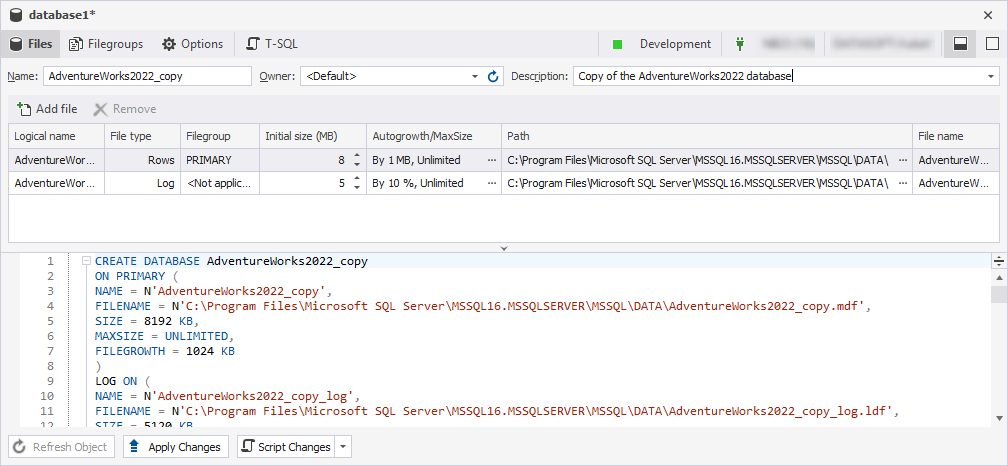Image resolution: width=1008 pixels, height=466 pixels.
Task: Select the Log file's logical name cell
Action: click(57, 183)
